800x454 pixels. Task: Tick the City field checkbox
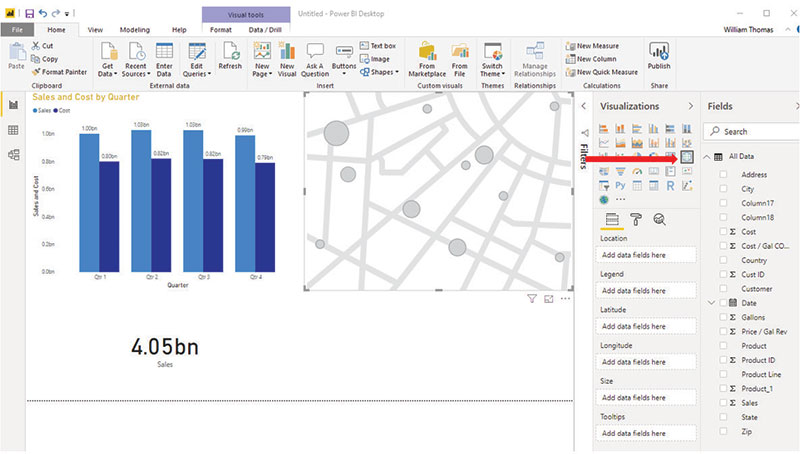pyautogui.click(x=724, y=188)
